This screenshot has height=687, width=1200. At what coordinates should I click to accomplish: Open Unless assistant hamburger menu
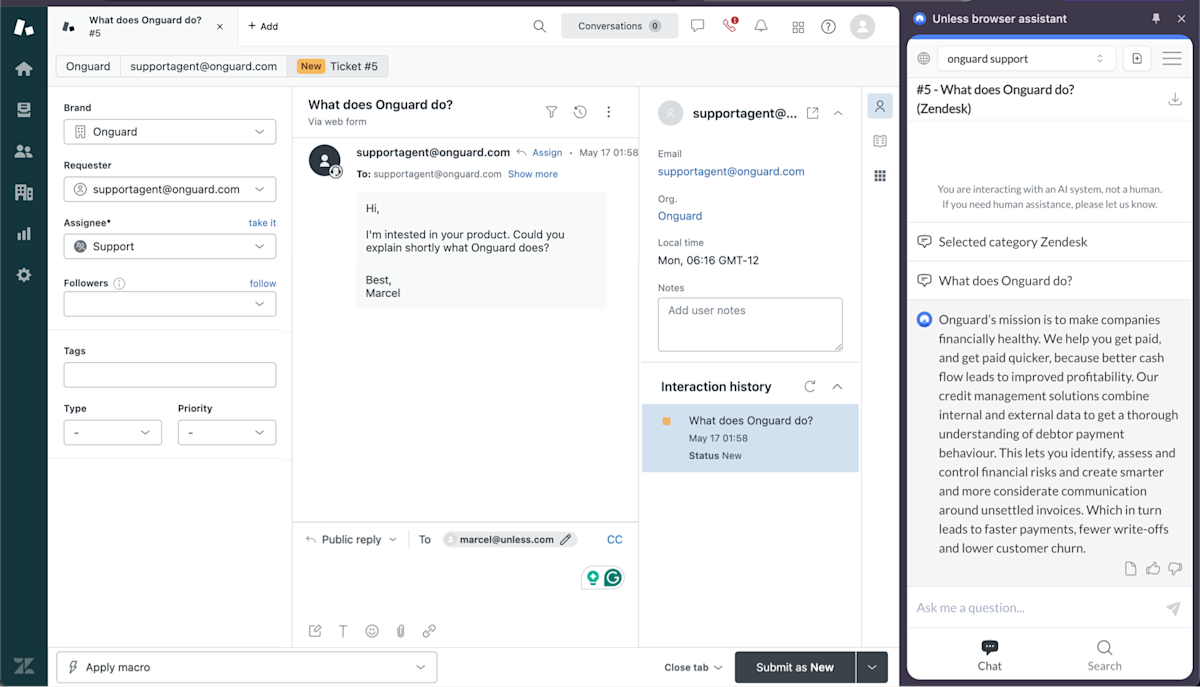pyautogui.click(x=1172, y=59)
